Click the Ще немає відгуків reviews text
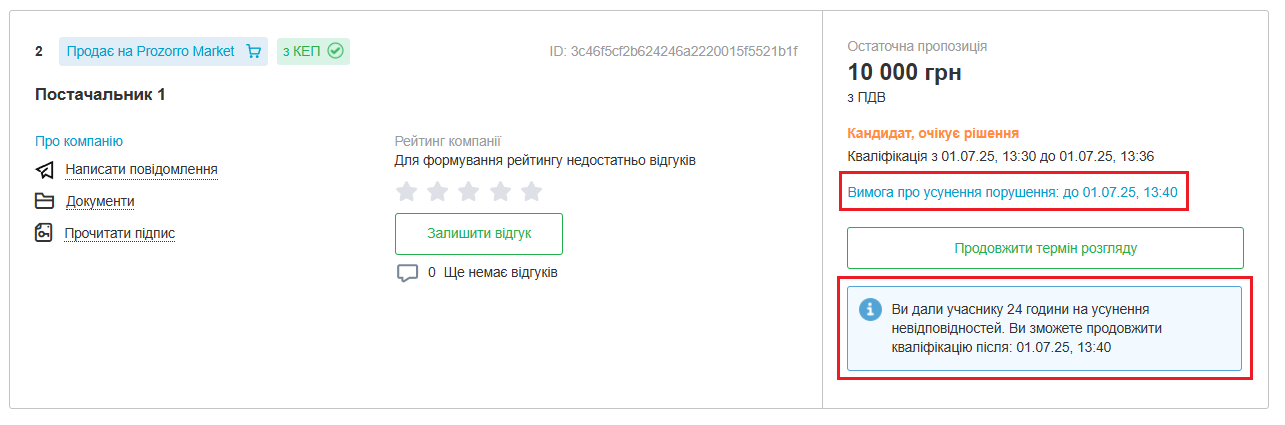This screenshot has width=1285, height=425. point(500,272)
